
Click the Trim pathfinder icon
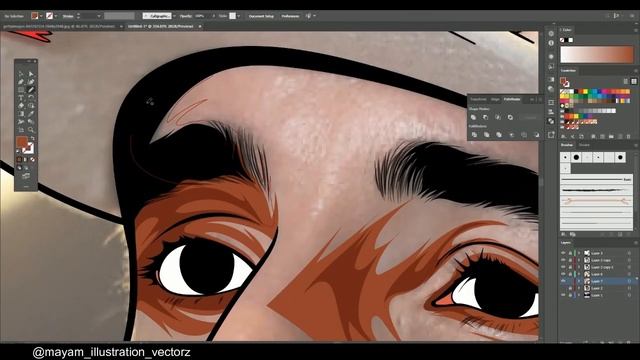coord(487,134)
